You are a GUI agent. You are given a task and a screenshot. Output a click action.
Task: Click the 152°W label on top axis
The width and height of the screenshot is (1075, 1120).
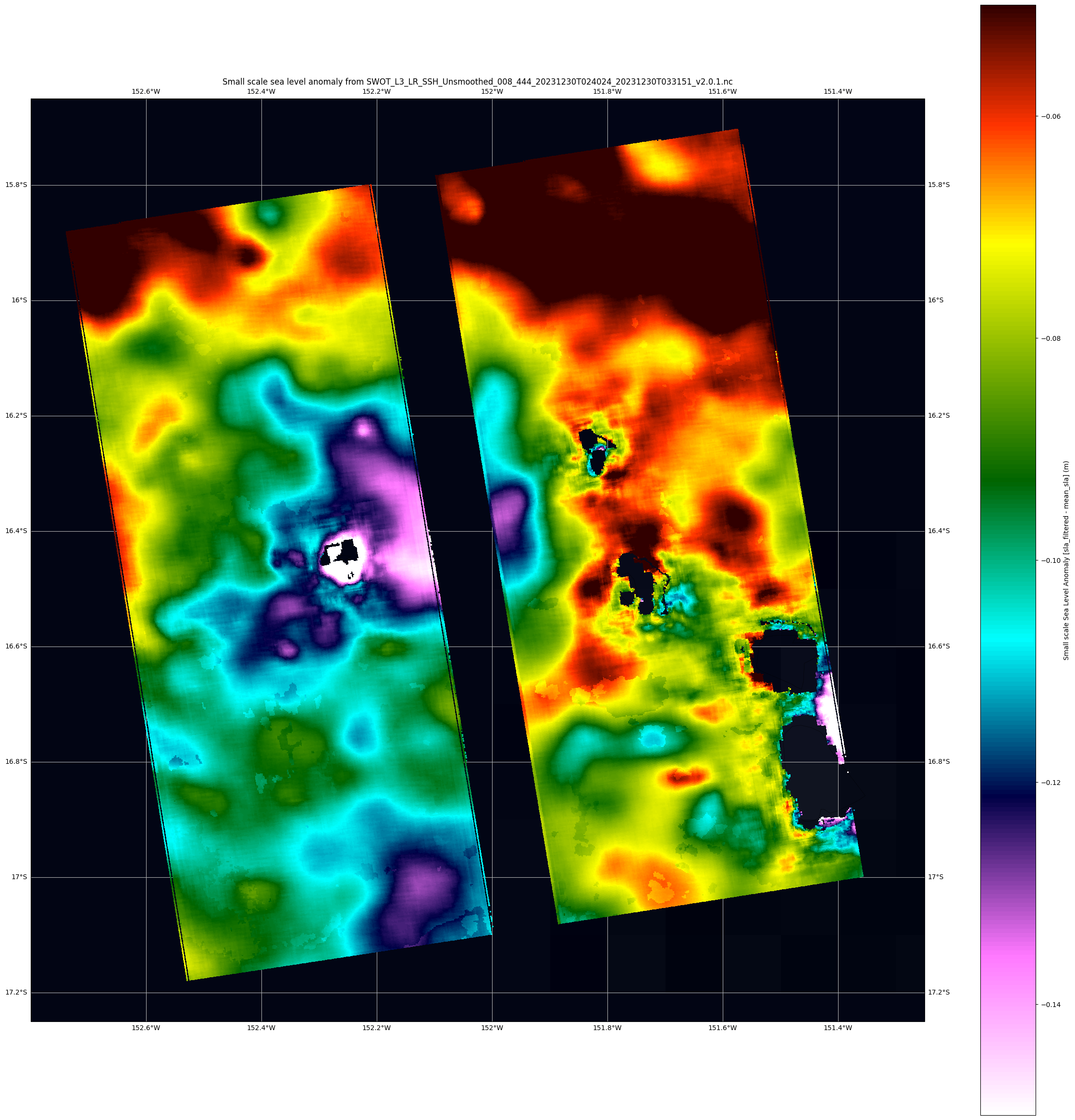tap(492, 91)
